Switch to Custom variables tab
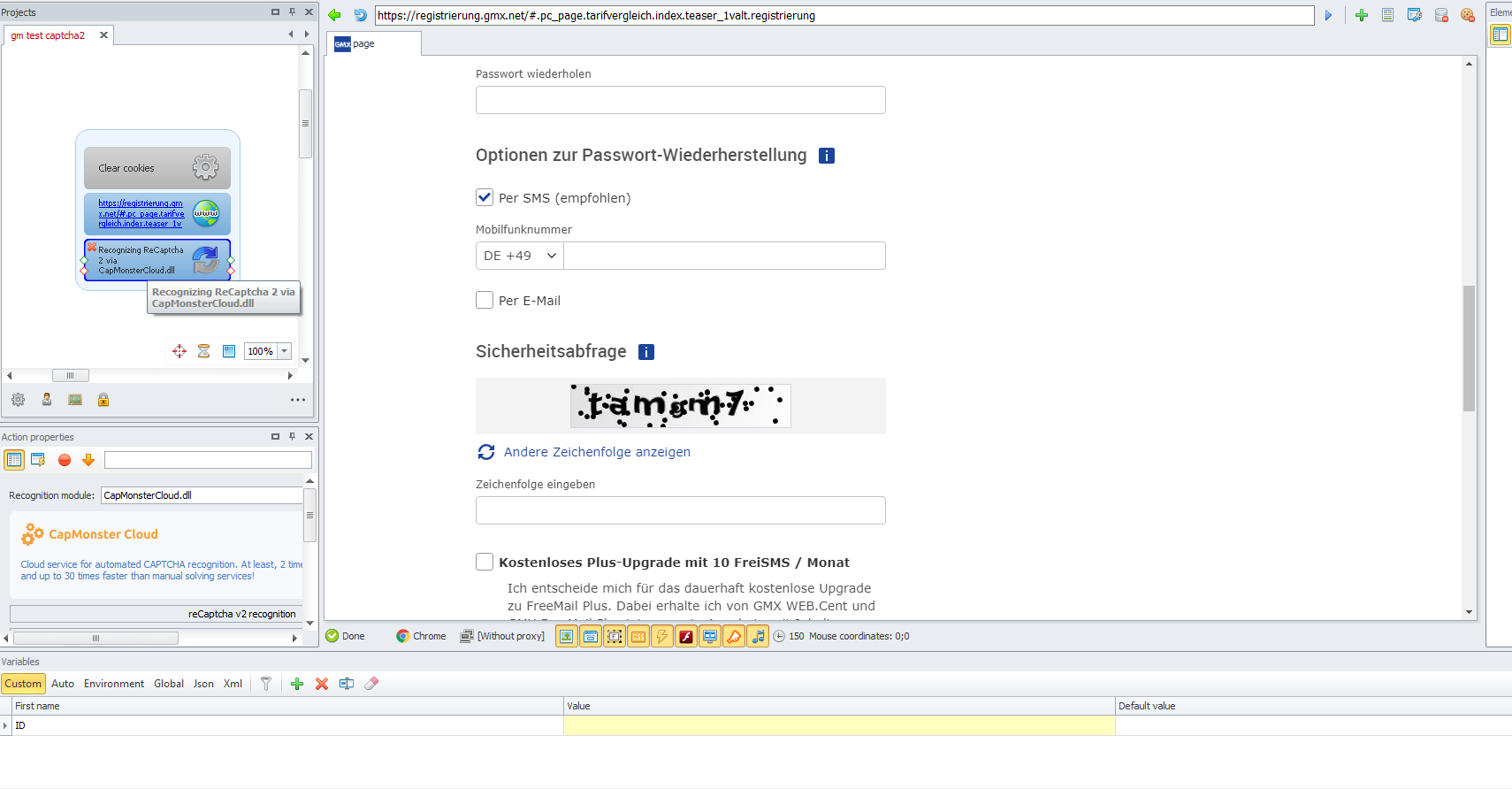 (23, 684)
